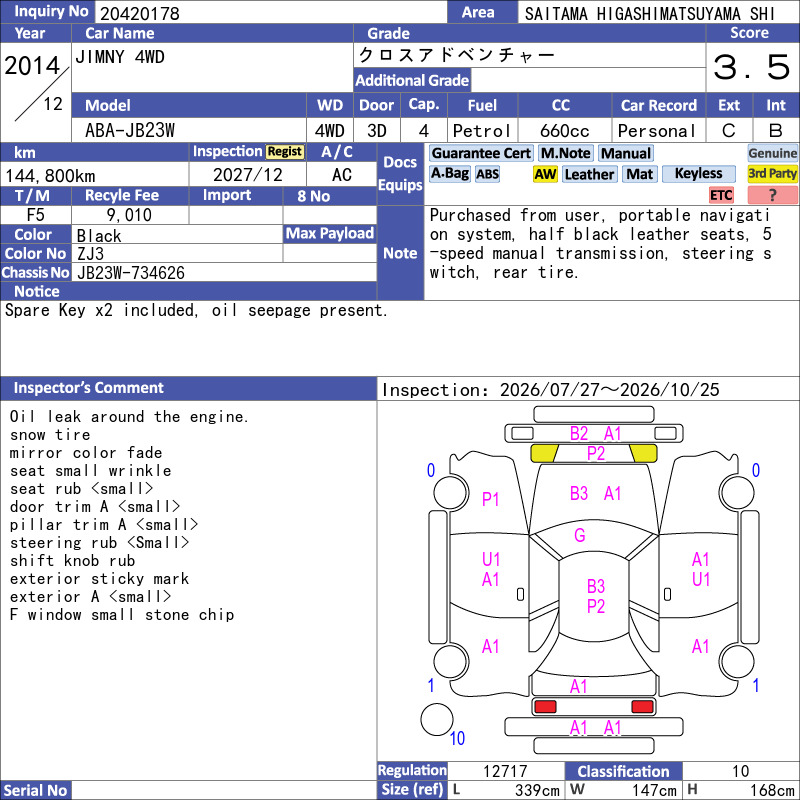Click the right red taillight on diagram

point(642,707)
